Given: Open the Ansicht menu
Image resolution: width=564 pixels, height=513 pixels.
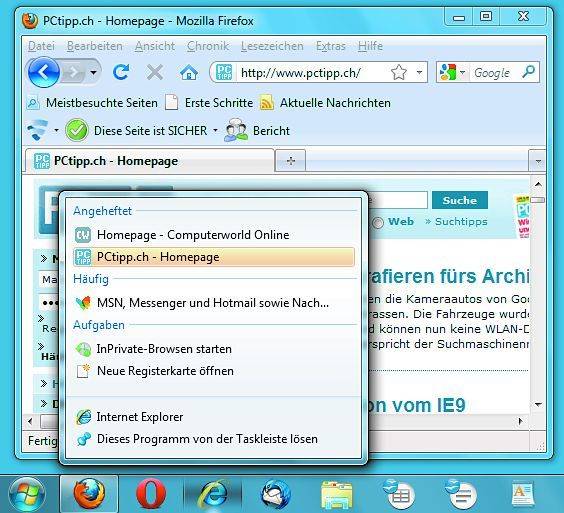Looking at the screenshot, I should pos(155,46).
